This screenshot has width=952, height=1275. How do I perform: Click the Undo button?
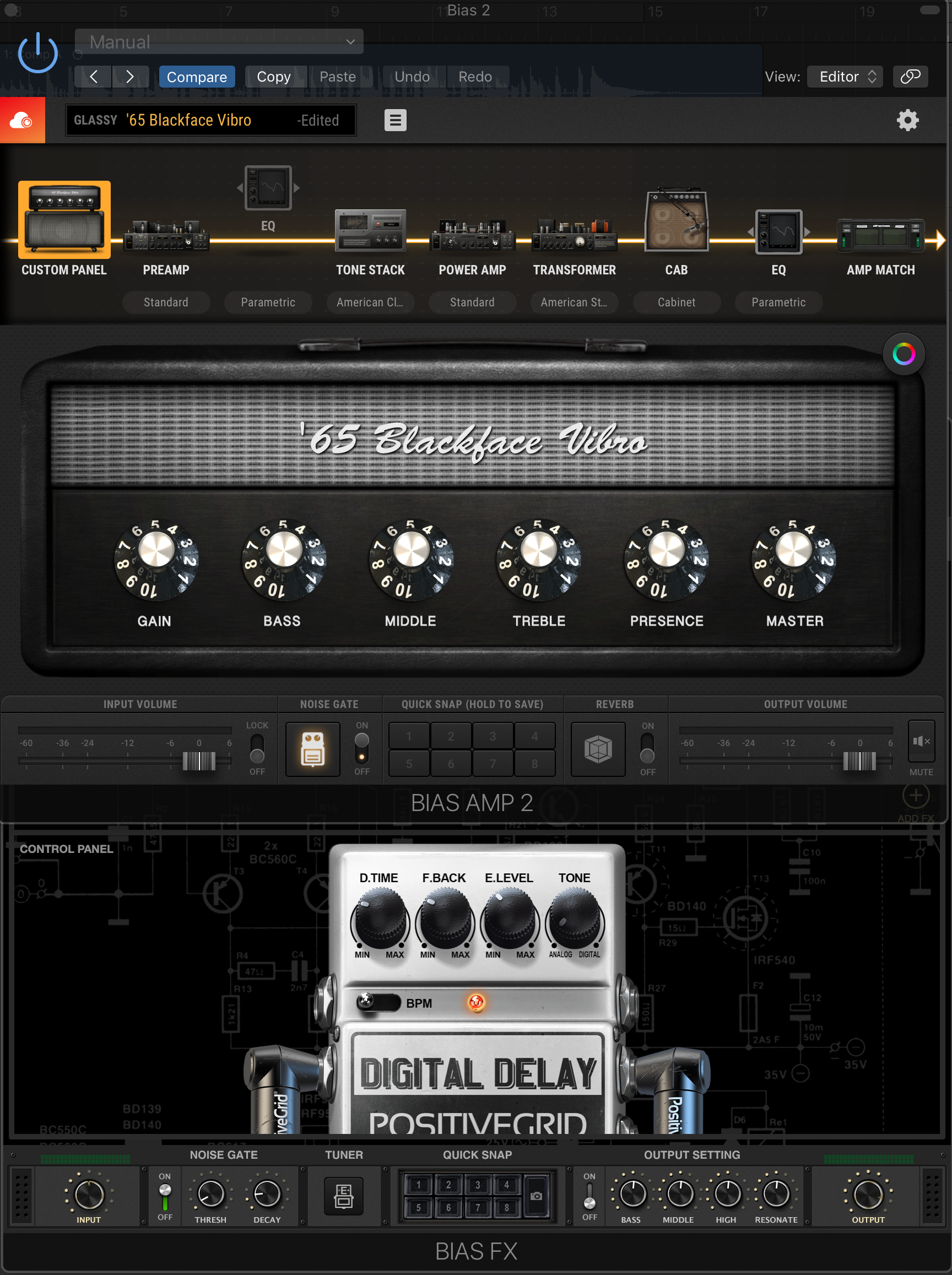412,77
